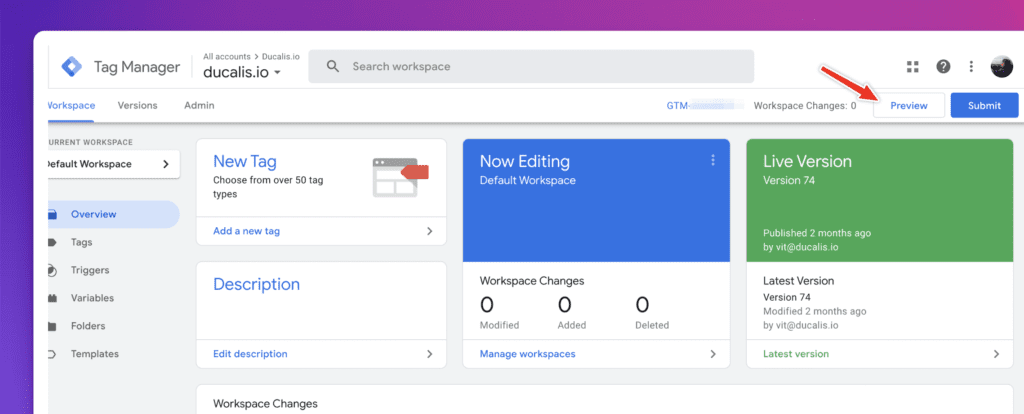1024x414 pixels.
Task: Click the GTM container ID link
Action: click(x=705, y=105)
